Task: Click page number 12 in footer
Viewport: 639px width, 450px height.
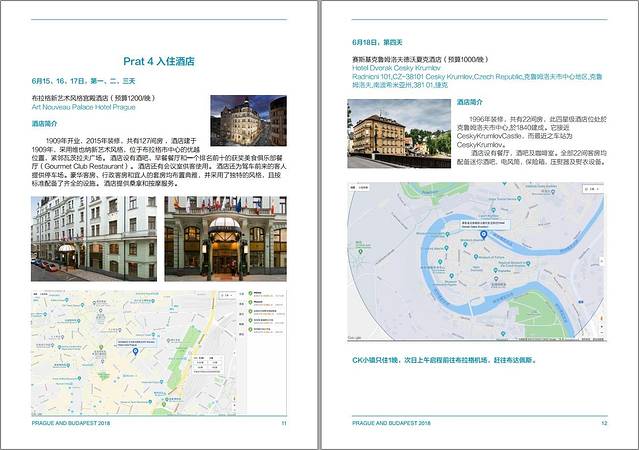Action: pos(604,423)
